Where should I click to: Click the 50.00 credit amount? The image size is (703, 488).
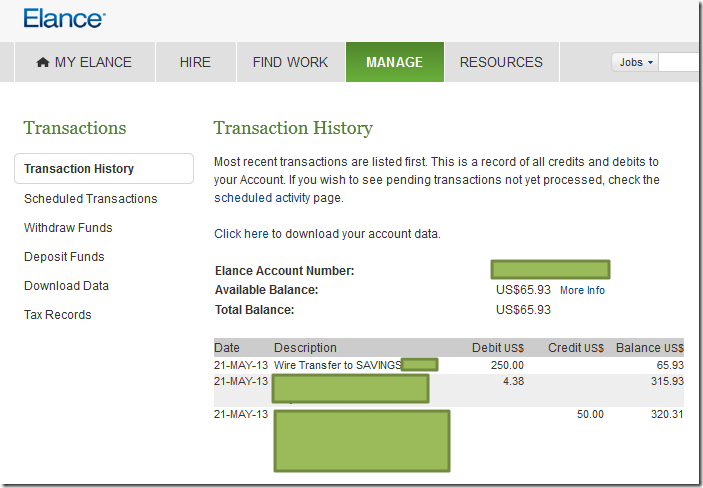(x=590, y=414)
